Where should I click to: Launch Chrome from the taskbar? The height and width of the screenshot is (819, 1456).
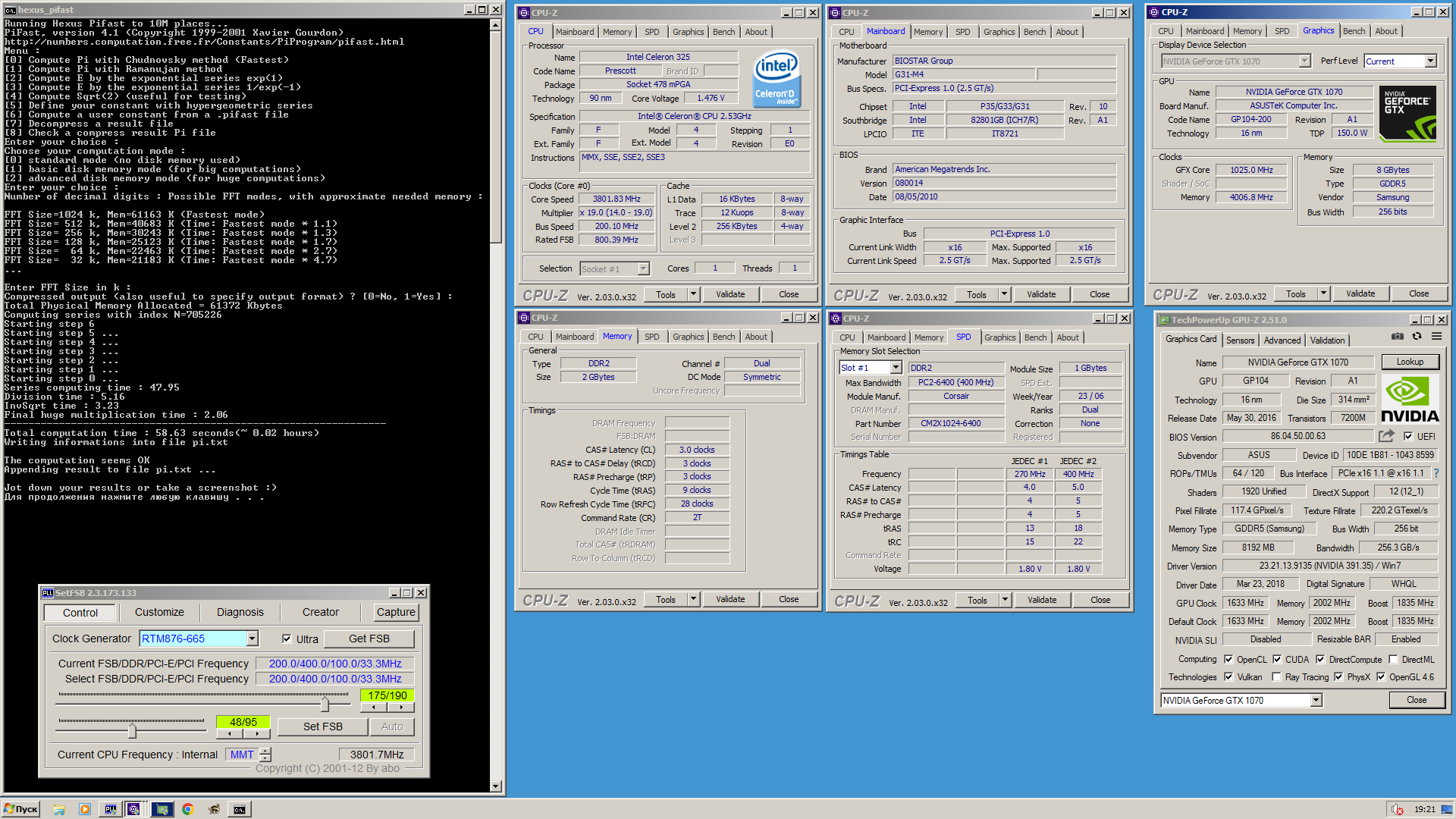(x=187, y=809)
